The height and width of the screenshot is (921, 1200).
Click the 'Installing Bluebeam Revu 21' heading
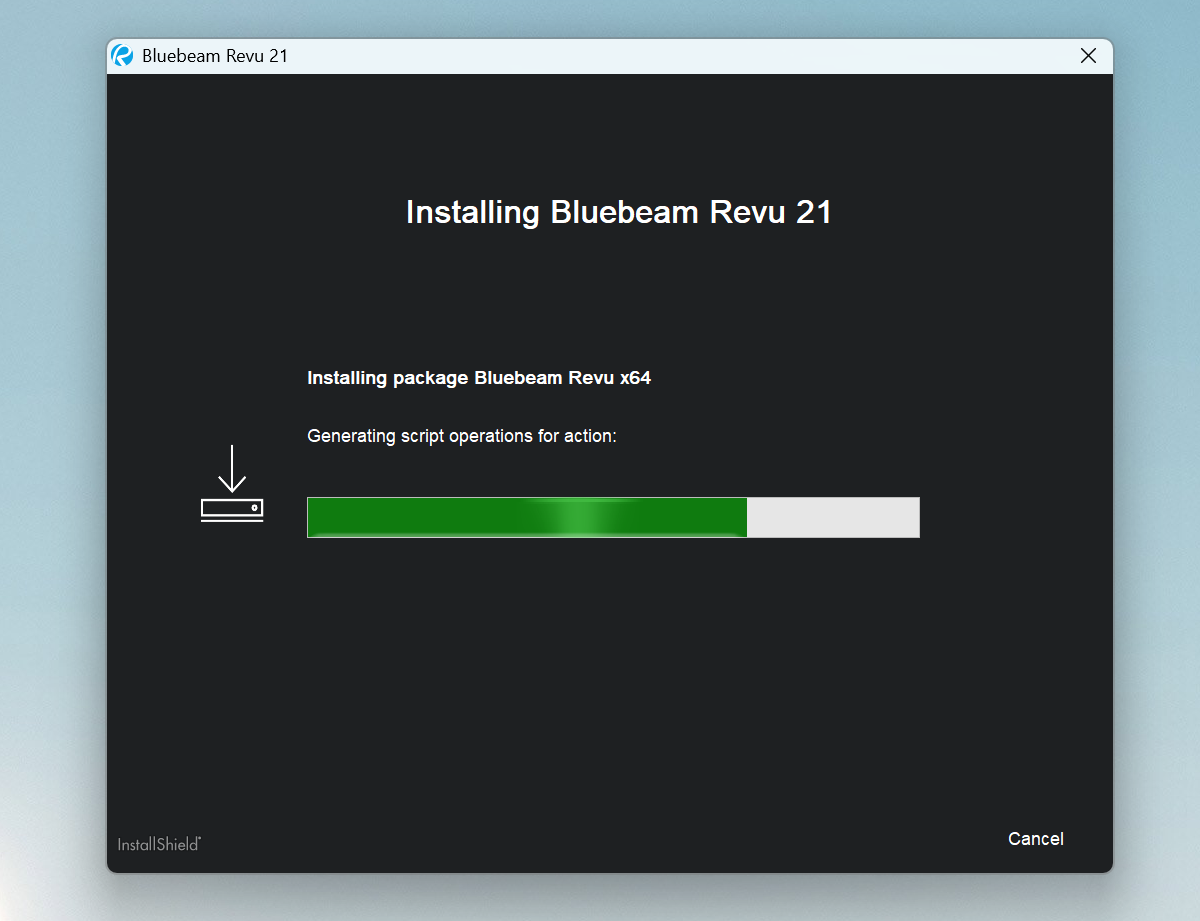coord(619,212)
